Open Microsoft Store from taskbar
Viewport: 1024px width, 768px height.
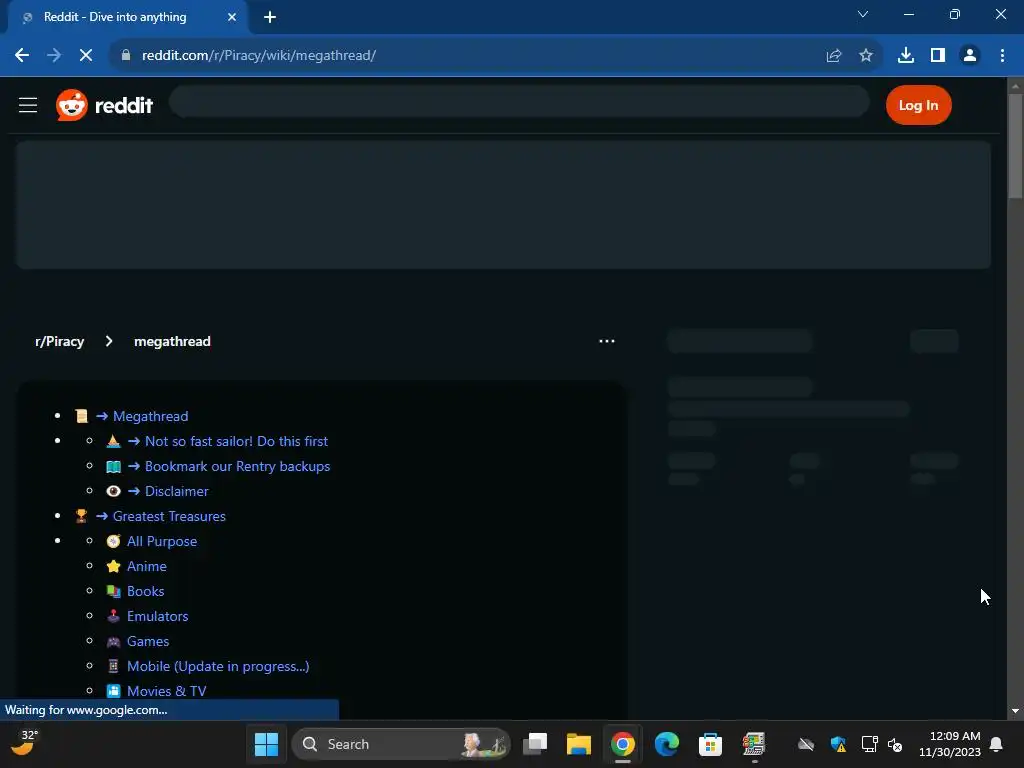711,744
